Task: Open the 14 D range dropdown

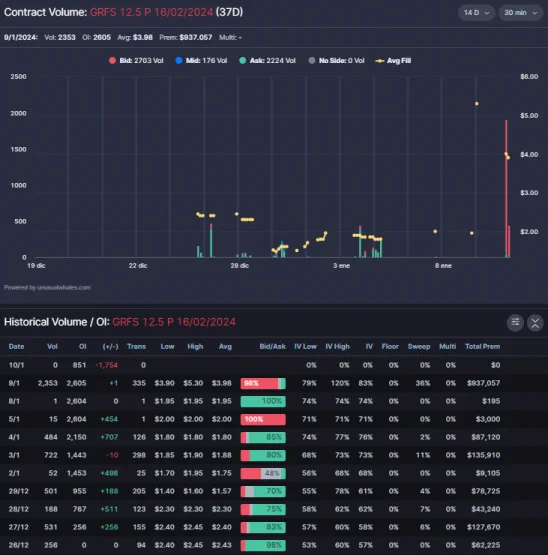Action: point(476,13)
